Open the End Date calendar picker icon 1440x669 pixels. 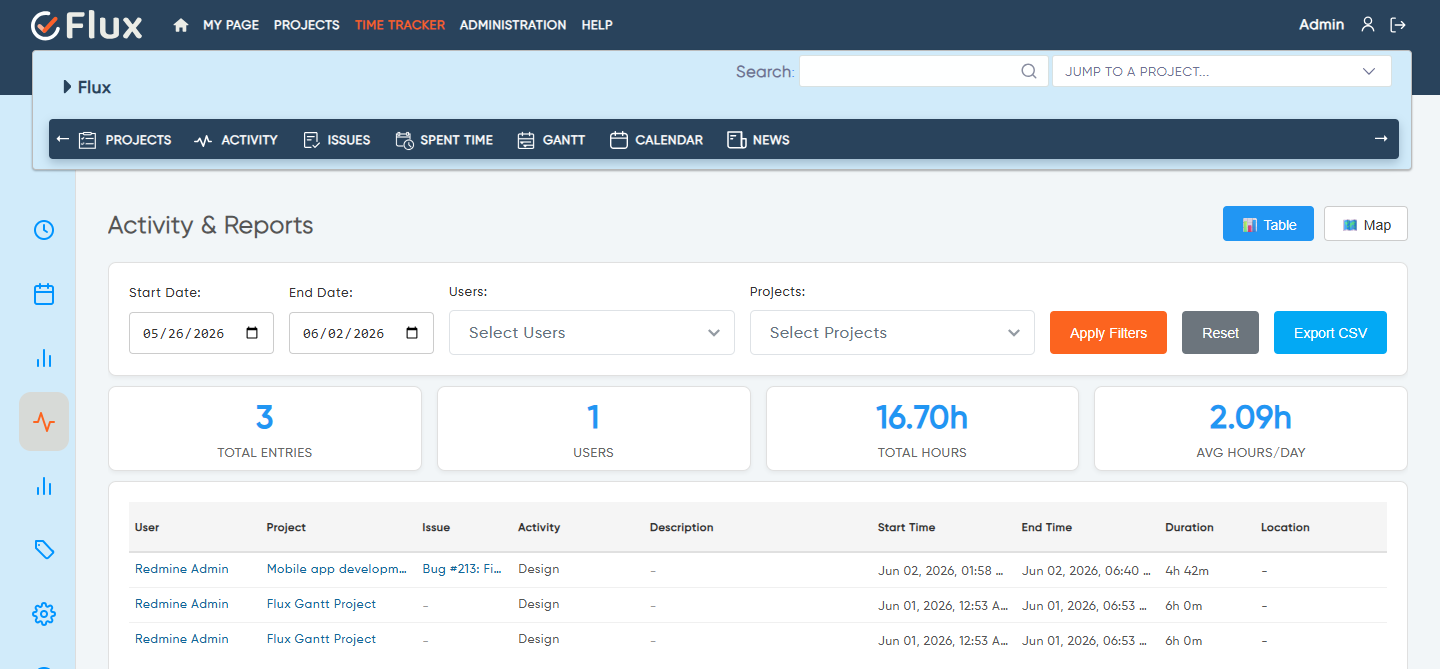(412, 333)
